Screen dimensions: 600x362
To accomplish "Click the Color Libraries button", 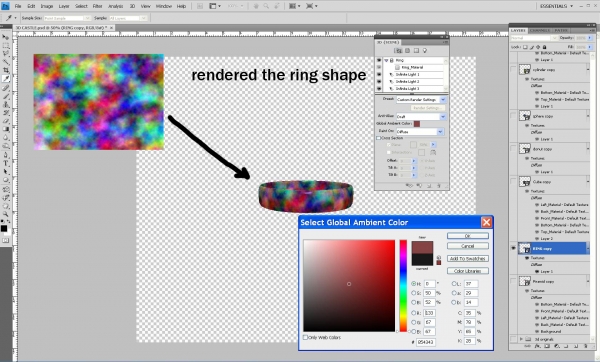I will [468, 271].
